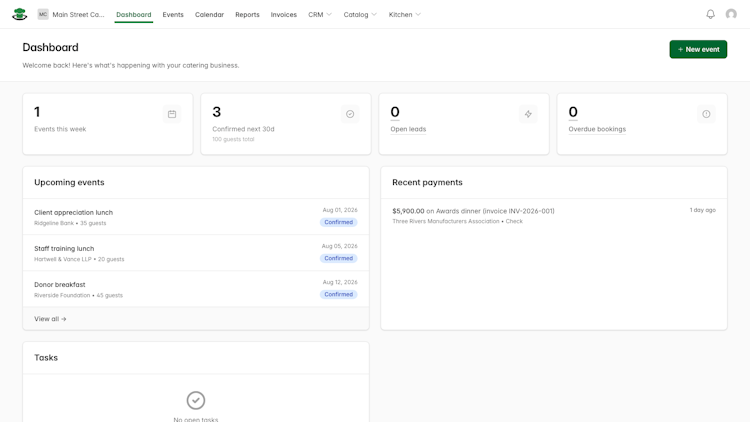Click Ridgeline Bank • 35 guests text

(x=70, y=223)
